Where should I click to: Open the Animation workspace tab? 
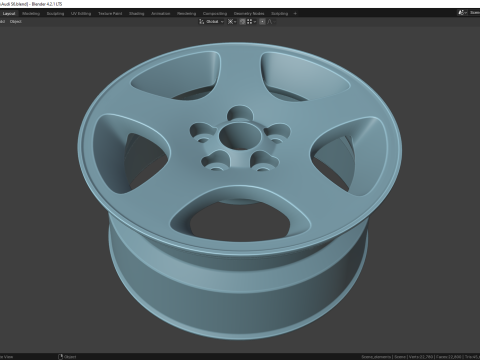161,14
